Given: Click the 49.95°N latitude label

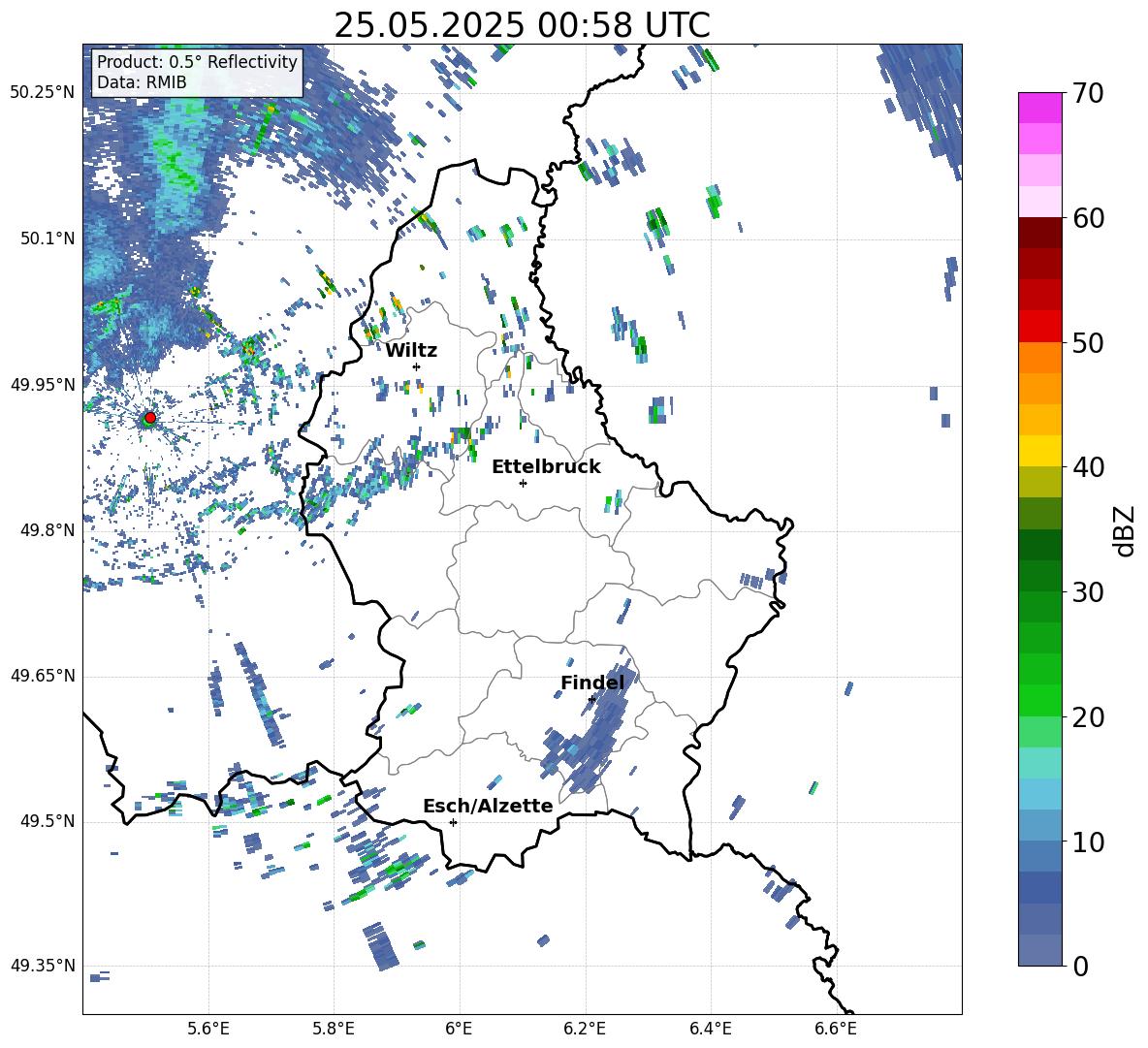Looking at the screenshot, I should coord(43,384).
